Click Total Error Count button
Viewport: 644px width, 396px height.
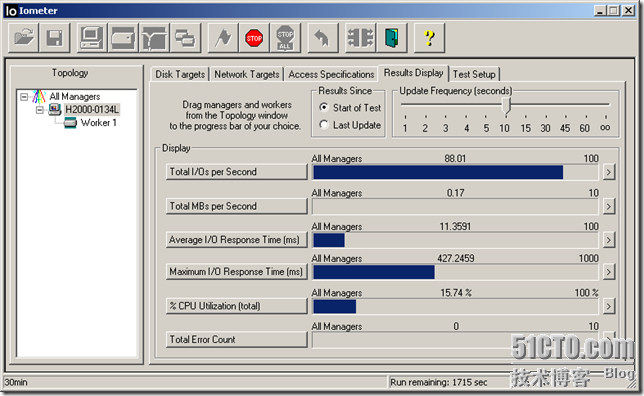tap(237, 340)
